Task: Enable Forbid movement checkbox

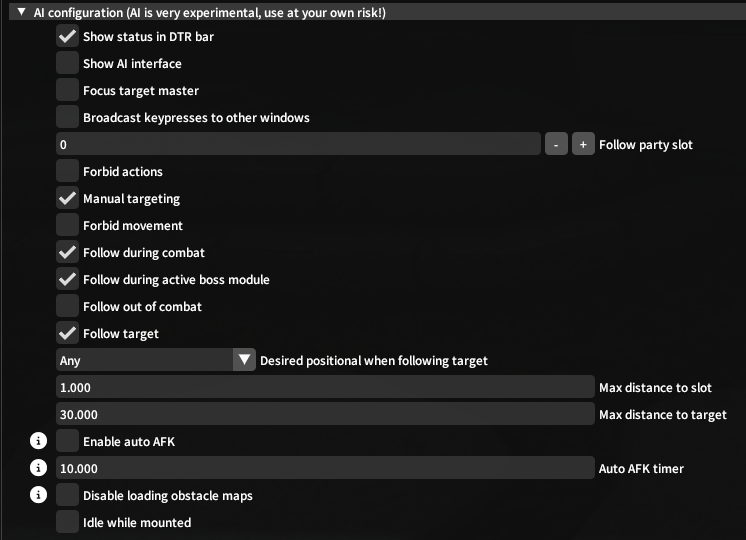Action: pos(67,226)
